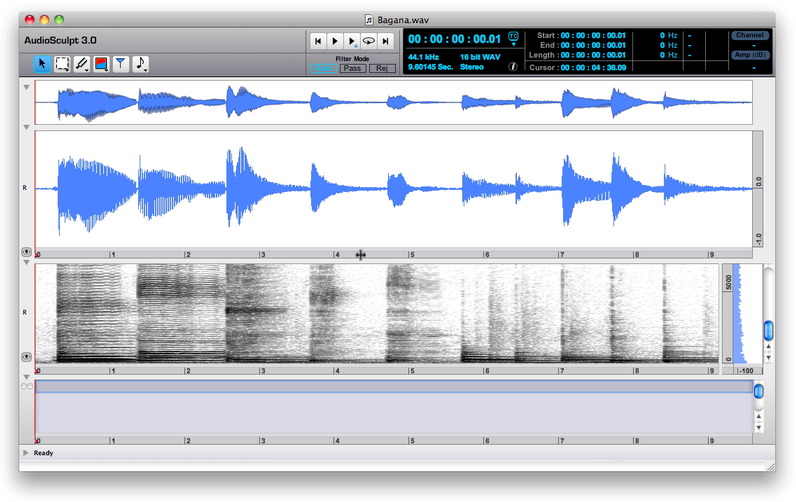This screenshot has width=796, height=502.
Task: Click the R channel label beside sonogram
Action: 24,312
